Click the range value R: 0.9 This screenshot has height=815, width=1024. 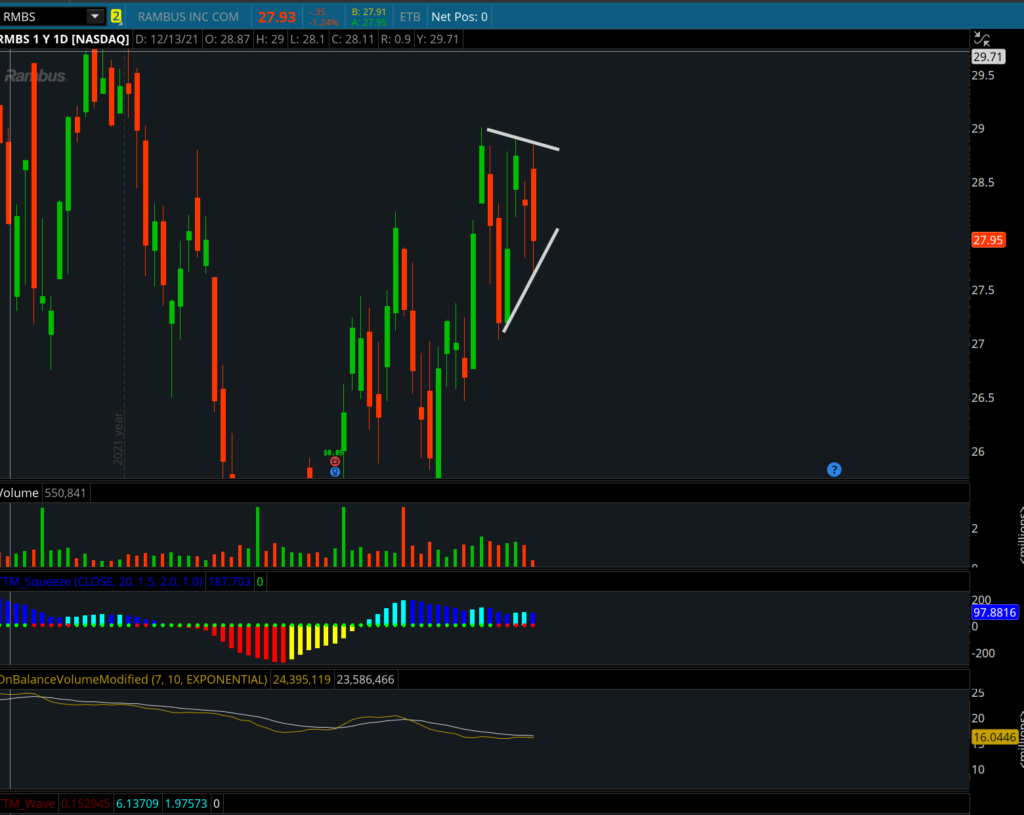point(395,39)
